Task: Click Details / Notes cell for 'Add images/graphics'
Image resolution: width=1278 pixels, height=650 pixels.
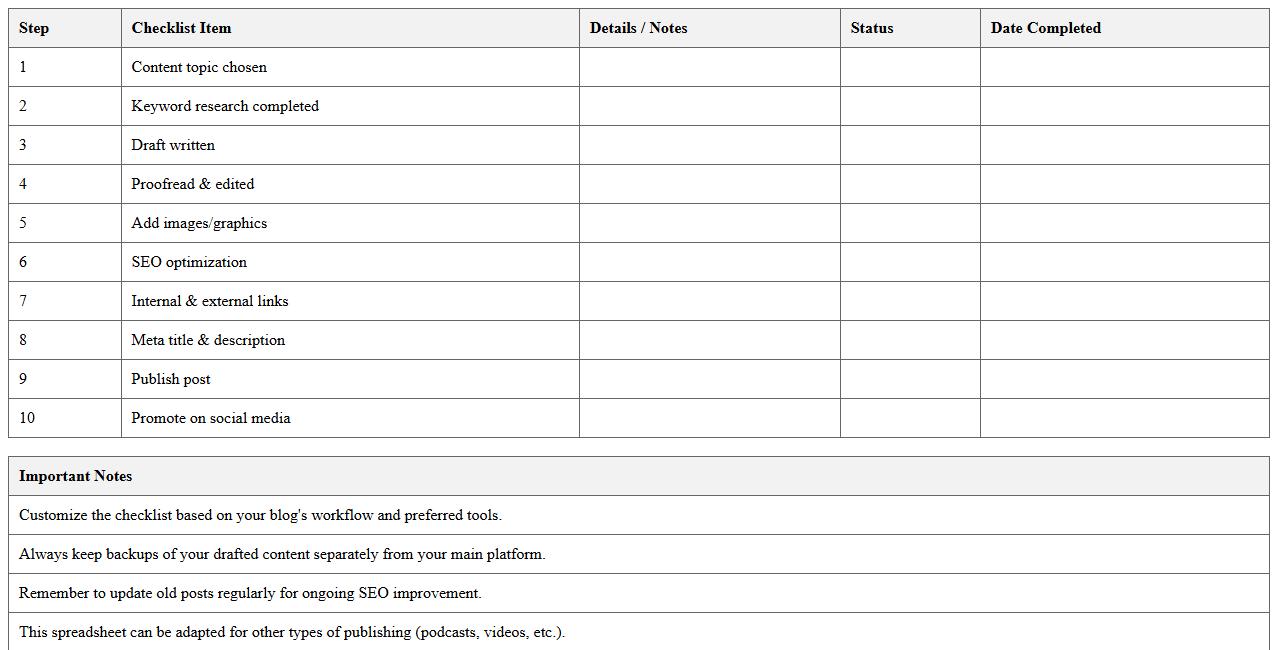Action: [x=709, y=223]
